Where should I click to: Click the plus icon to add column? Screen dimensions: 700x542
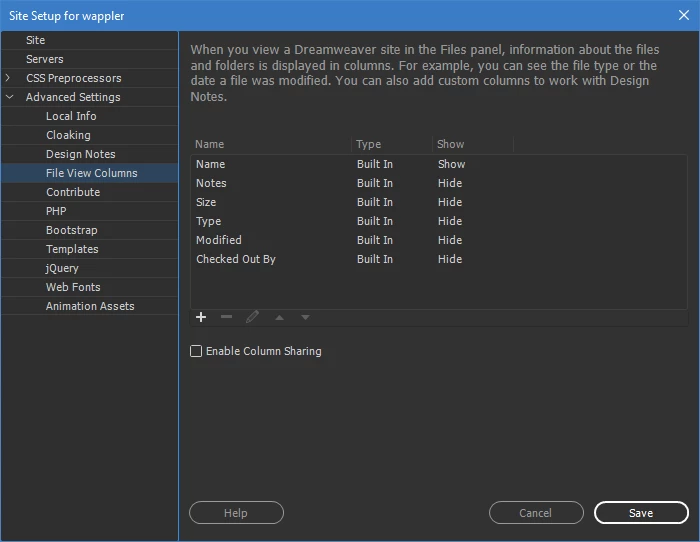201,317
